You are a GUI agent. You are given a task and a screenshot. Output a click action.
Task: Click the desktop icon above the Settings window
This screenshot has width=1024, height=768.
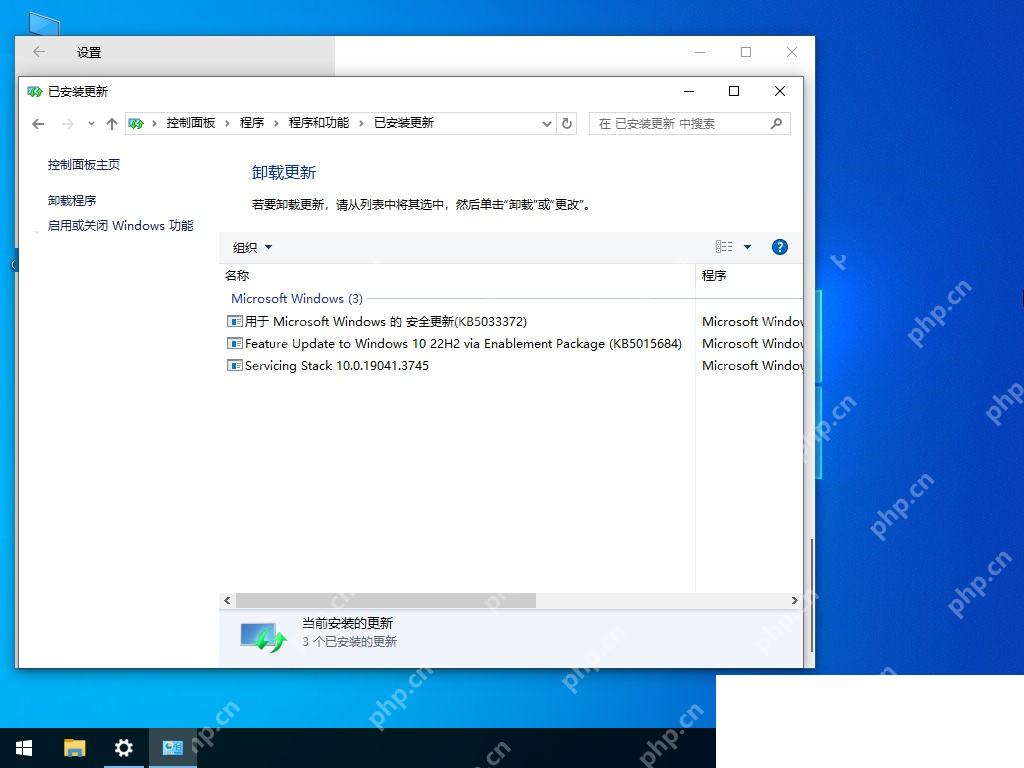[x=44, y=23]
